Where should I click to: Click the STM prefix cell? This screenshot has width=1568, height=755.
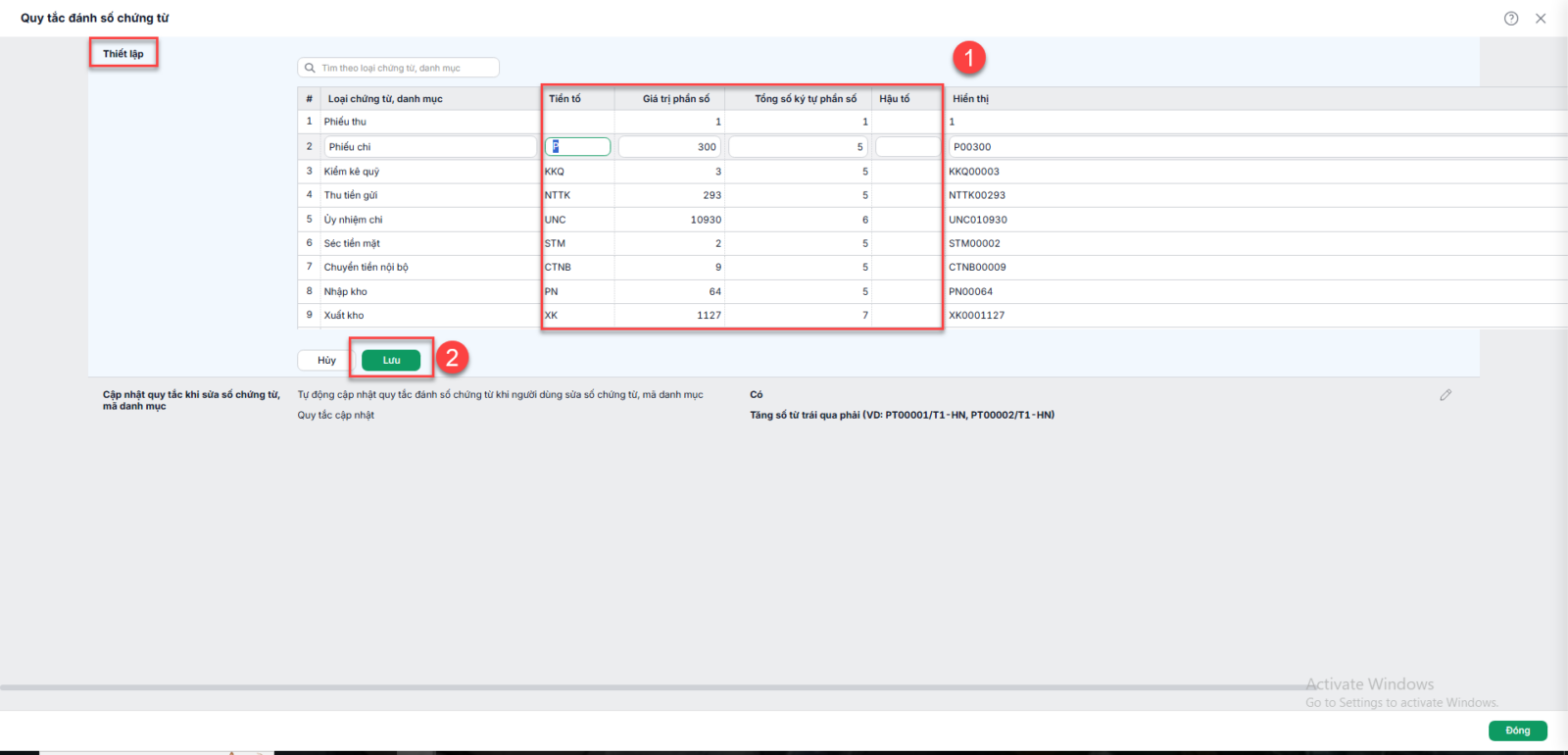[577, 243]
